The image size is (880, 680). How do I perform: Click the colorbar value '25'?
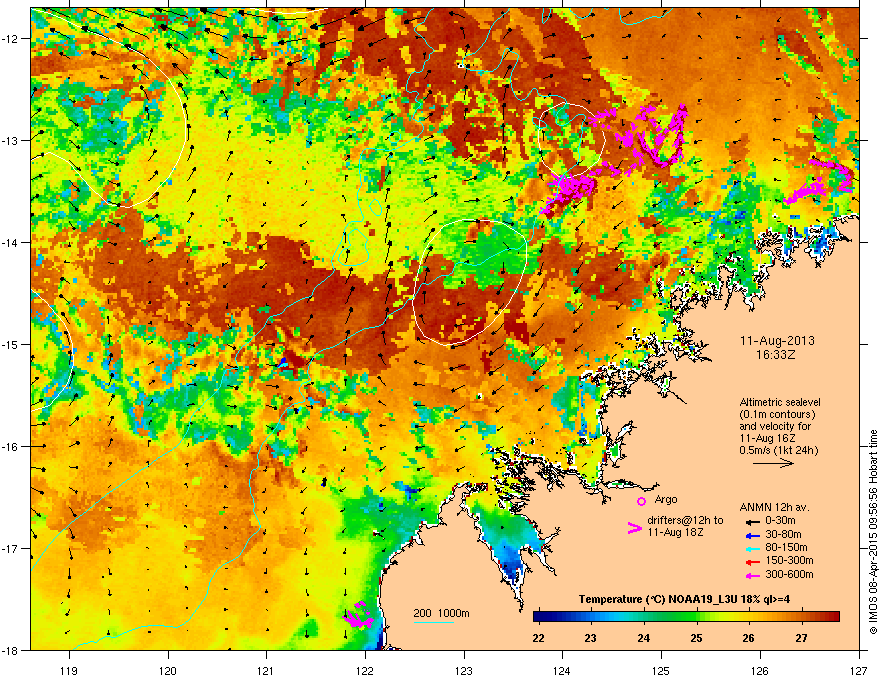[696, 638]
